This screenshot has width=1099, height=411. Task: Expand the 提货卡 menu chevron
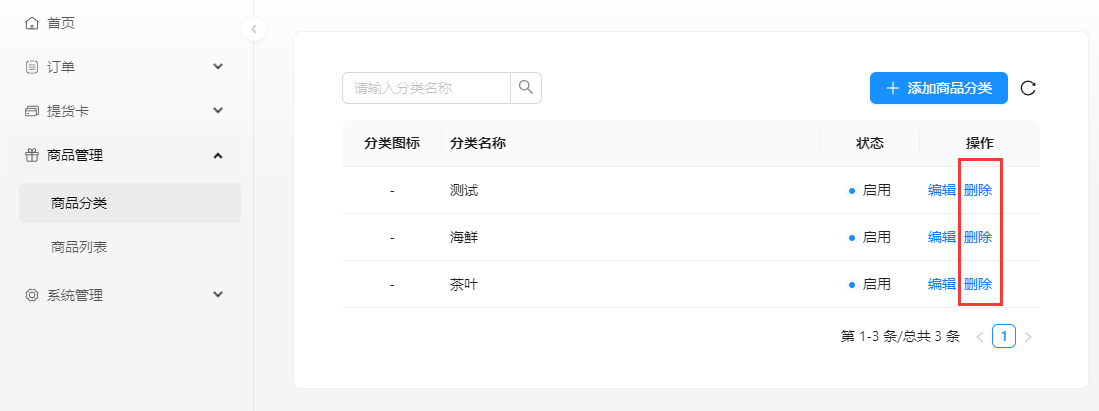coord(218,111)
